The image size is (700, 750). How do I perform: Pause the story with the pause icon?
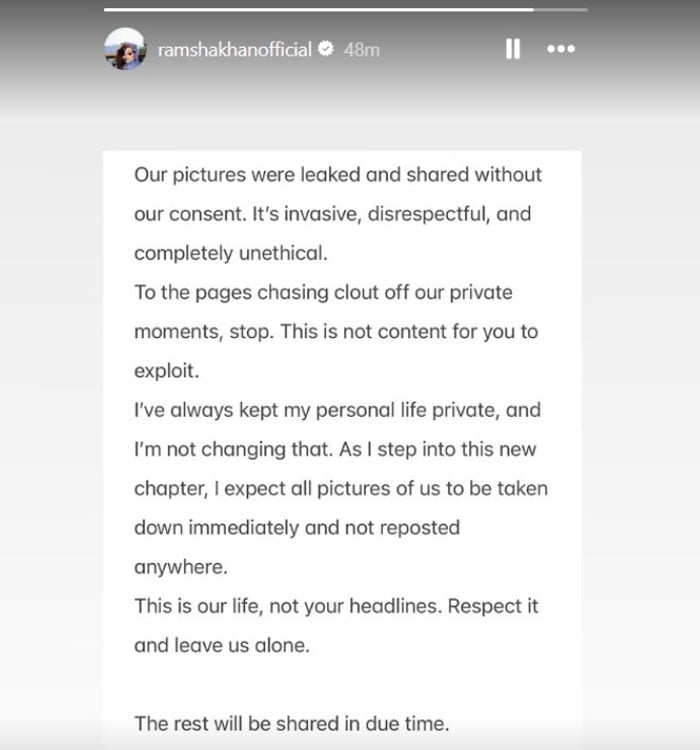tap(512, 49)
